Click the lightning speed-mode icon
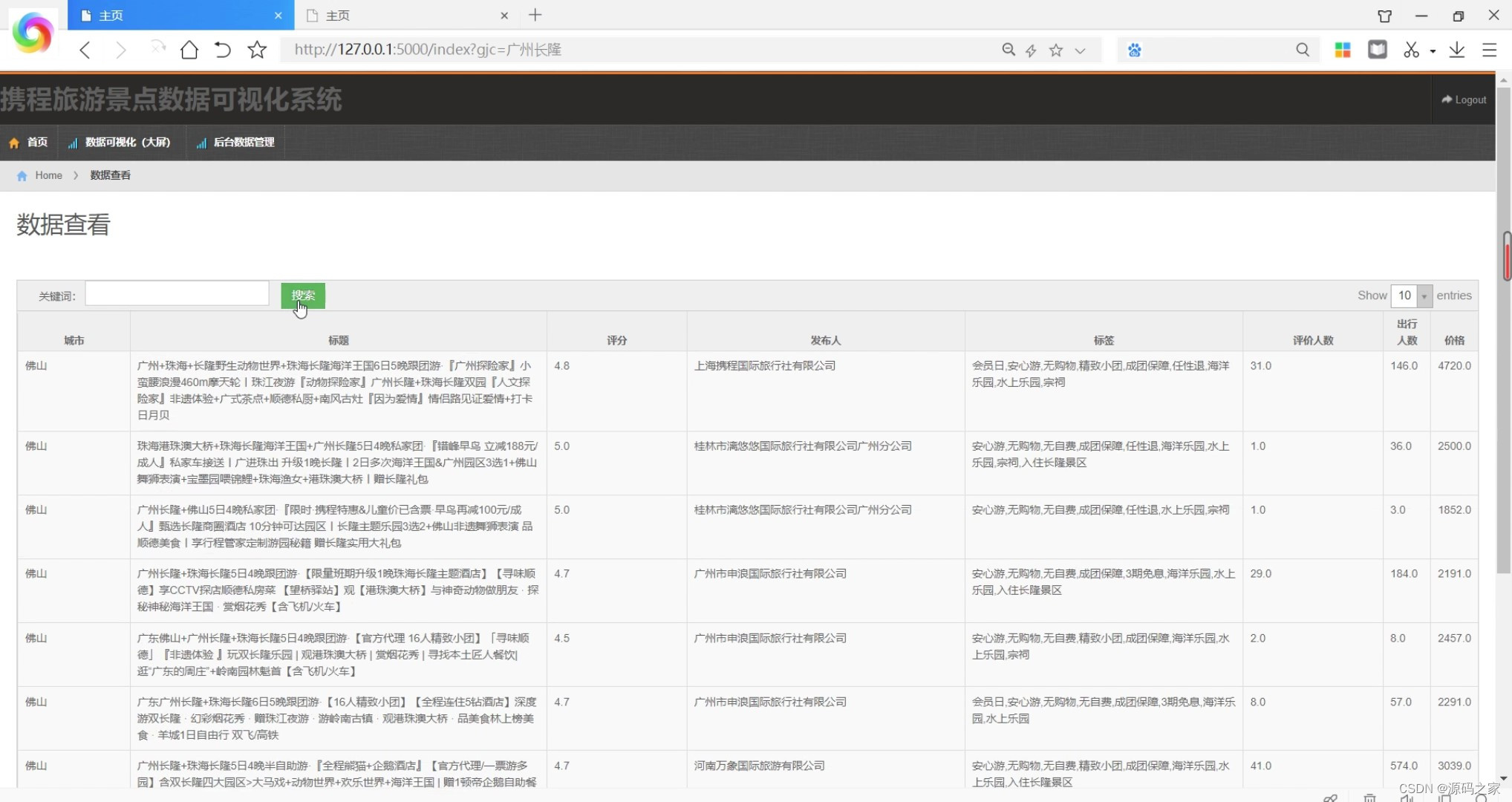The width and height of the screenshot is (1512, 802). (x=1031, y=50)
